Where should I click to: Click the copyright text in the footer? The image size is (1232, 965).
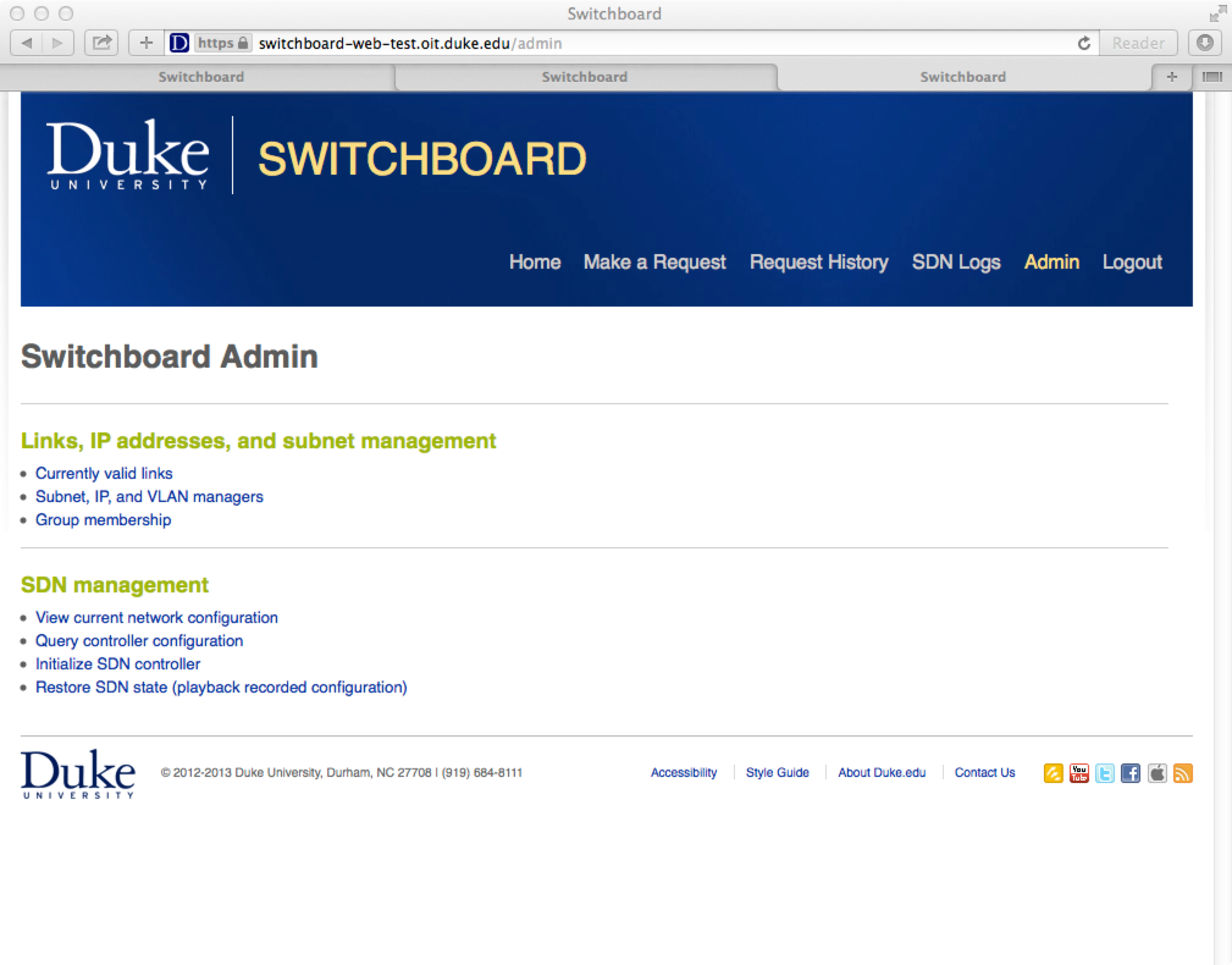click(x=341, y=773)
